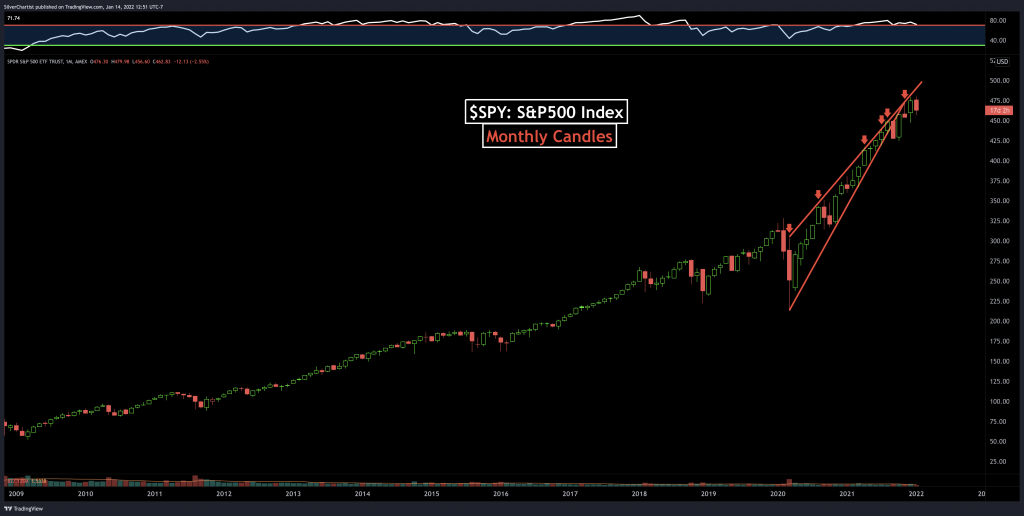Click the 80.00 RSI scale label
The height and width of the screenshot is (516, 1024).
[x=998, y=20]
